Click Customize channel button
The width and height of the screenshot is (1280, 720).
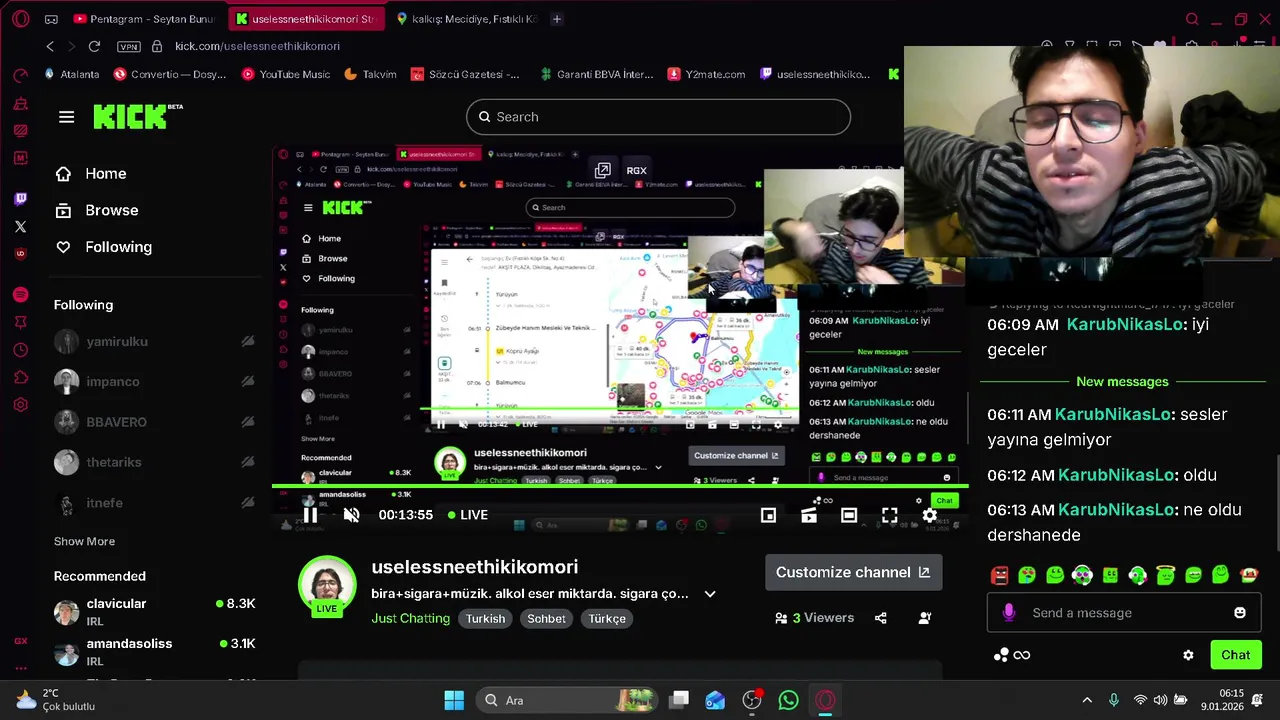[x=853, y=572]
